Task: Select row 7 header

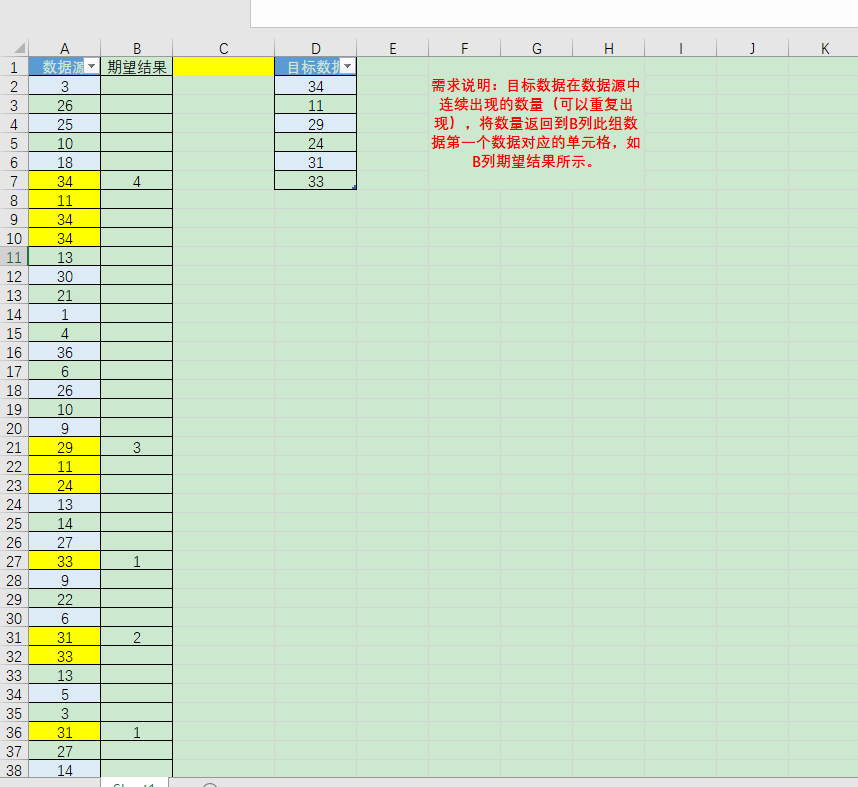Action: 14,181
